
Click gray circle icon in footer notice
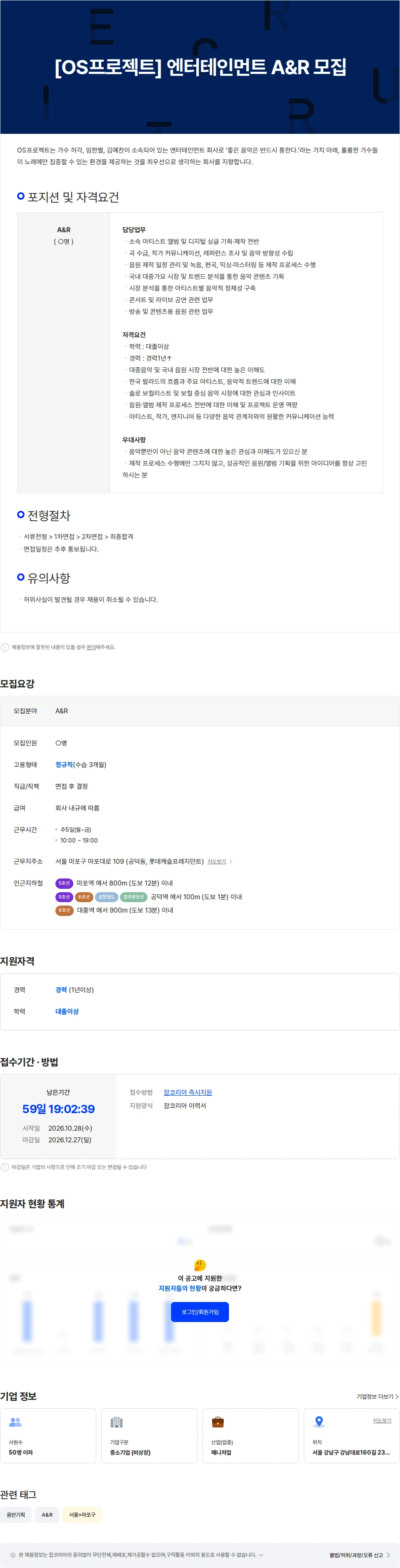13,1555
